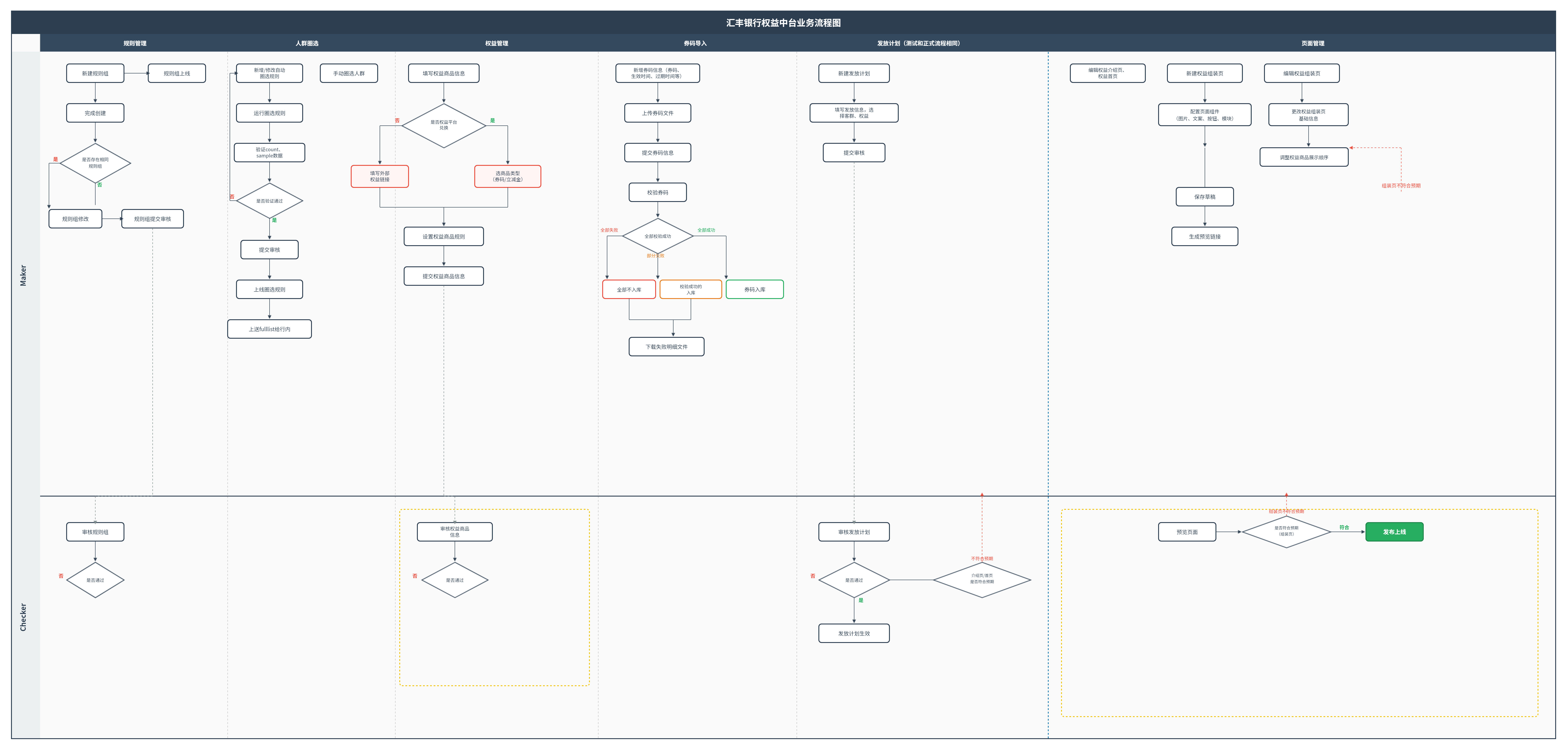Screen dimensions: 1568x751
Task: Click the 提交权益商品信息 box
Action: pos(444,276)
